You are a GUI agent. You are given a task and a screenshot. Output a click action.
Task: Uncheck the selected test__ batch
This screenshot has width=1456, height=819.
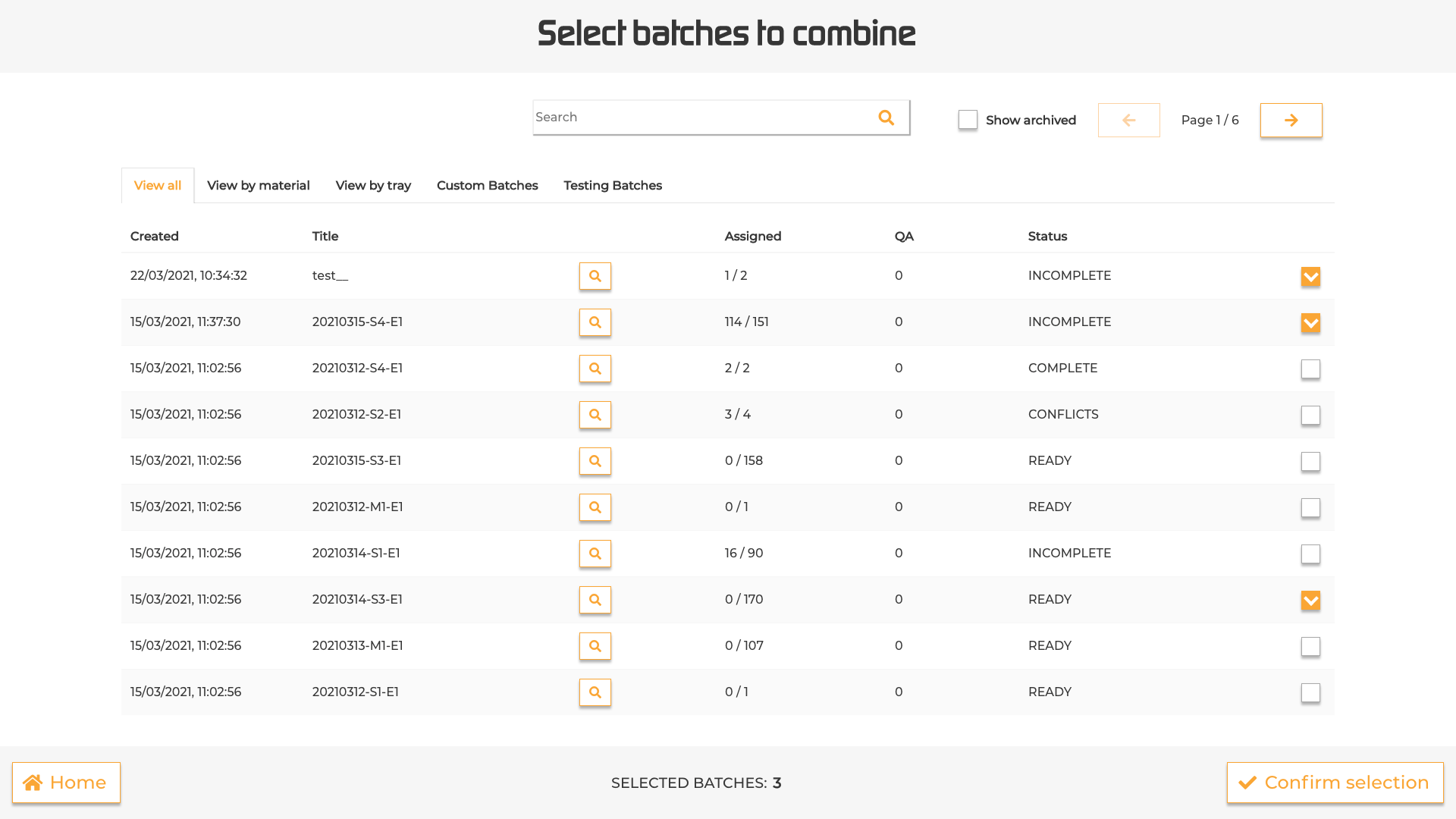point(1310,276)
